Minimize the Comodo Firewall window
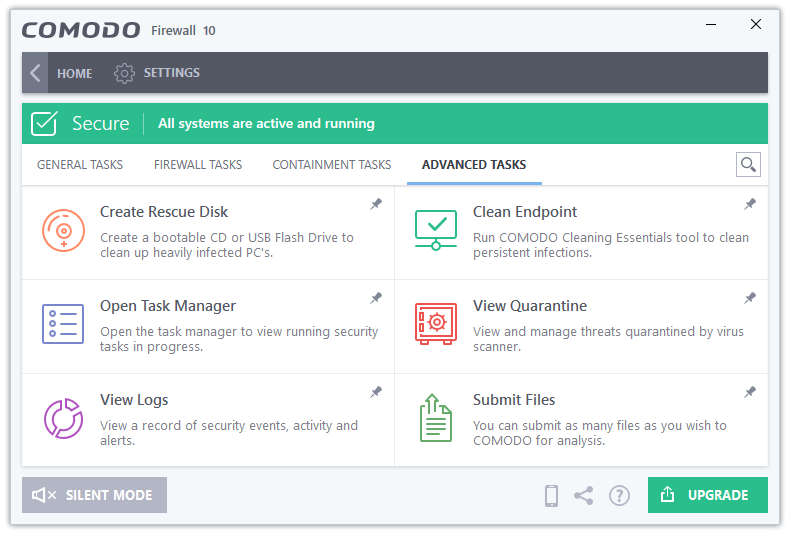This screenshot has width=789, height=533. tap(711, 24)
